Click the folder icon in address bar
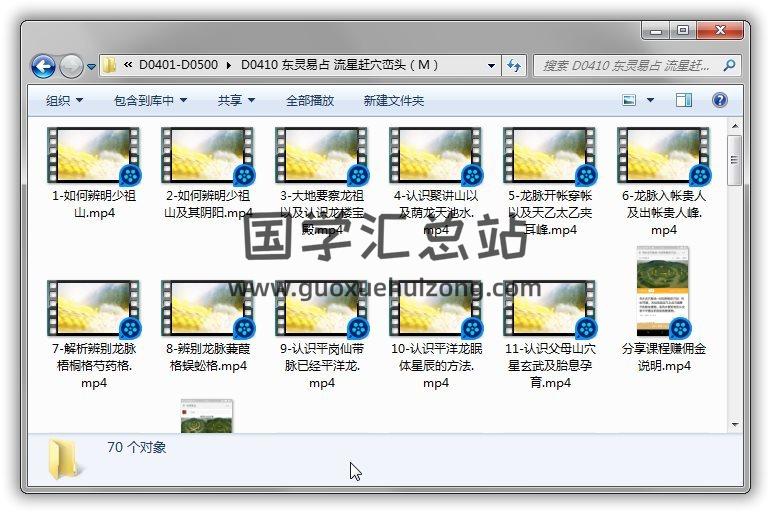The image size is (771, 514). pos(109,65)
